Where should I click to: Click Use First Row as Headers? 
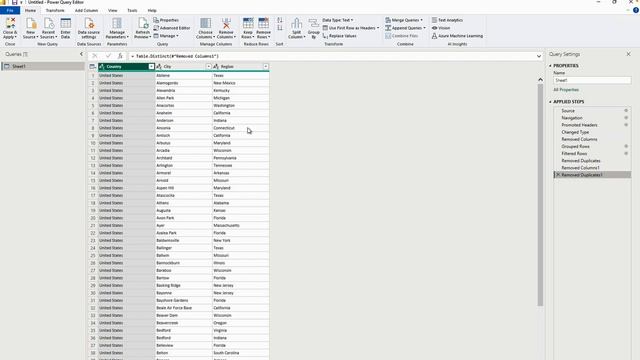click(x=350, y=28)
